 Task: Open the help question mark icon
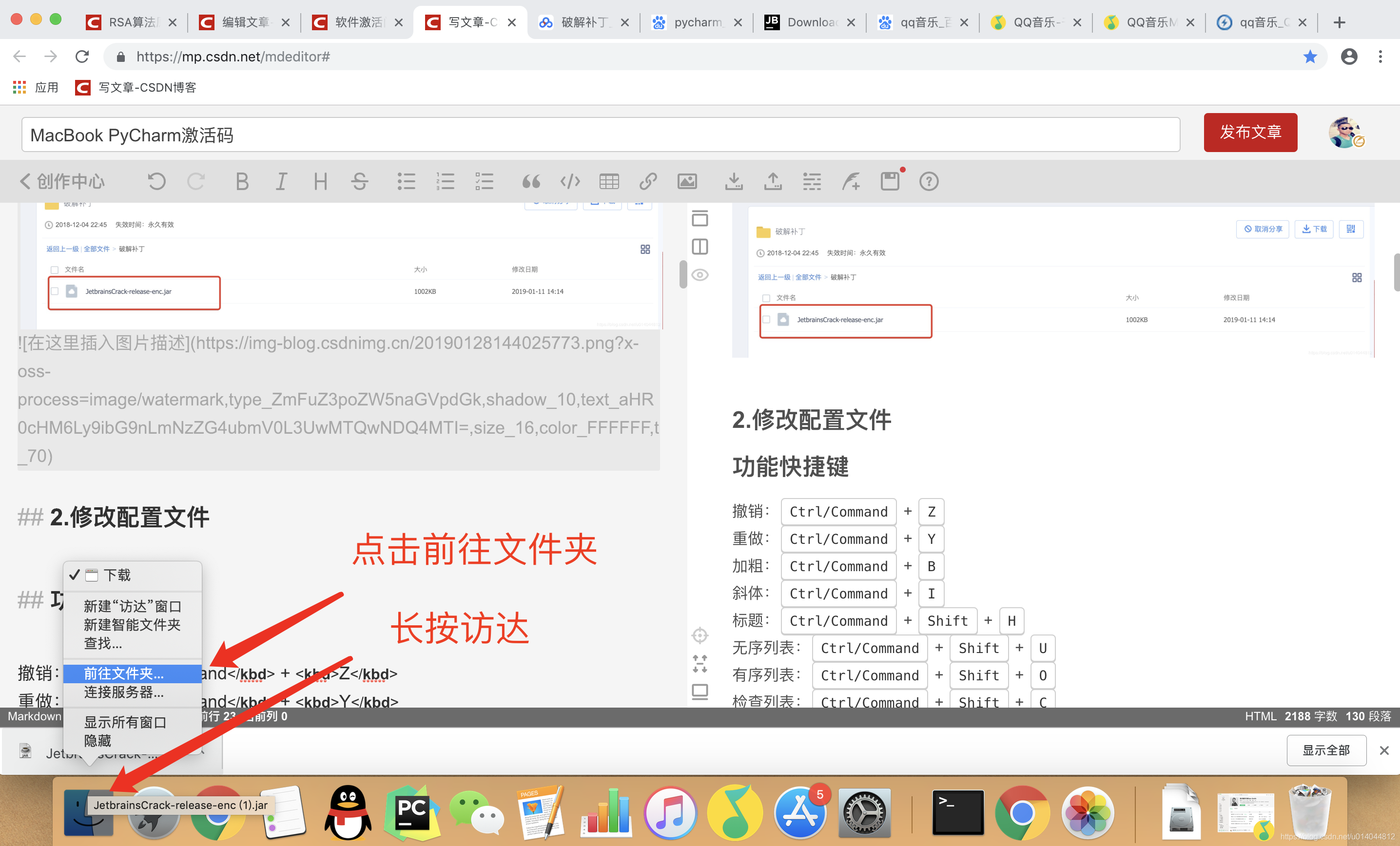pyautogui.click(x=929, y=182)
